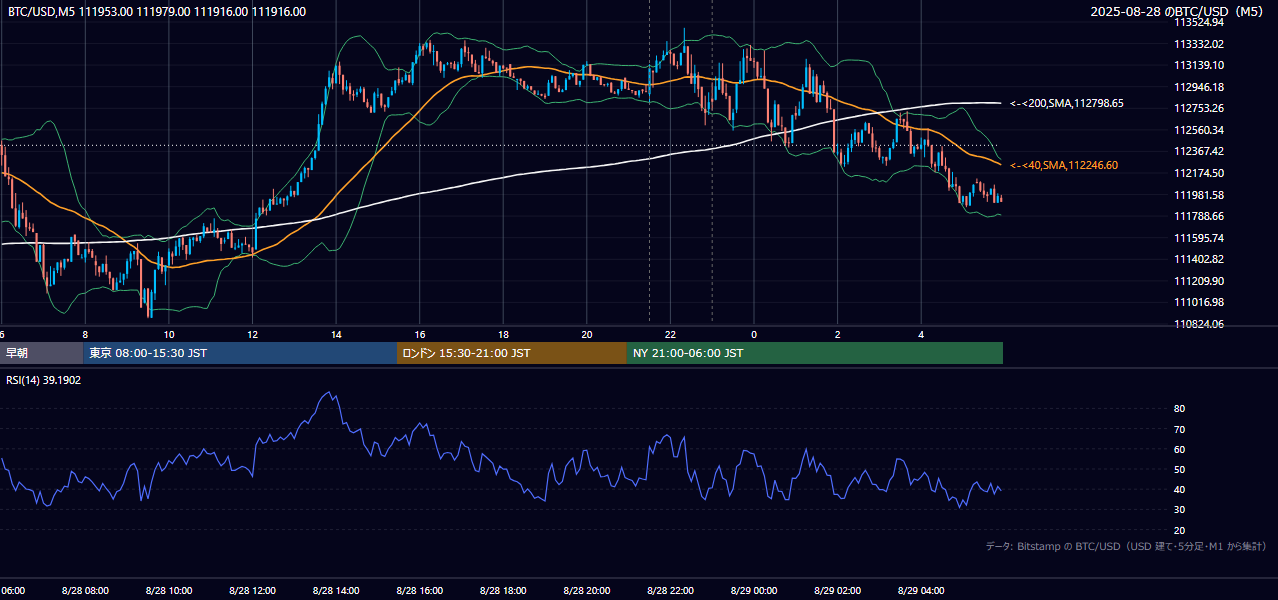The width and height of the screenshot is (1278, 600).
Task: Select price axis label 111788.66
Action: click(x=1200, y=216)
